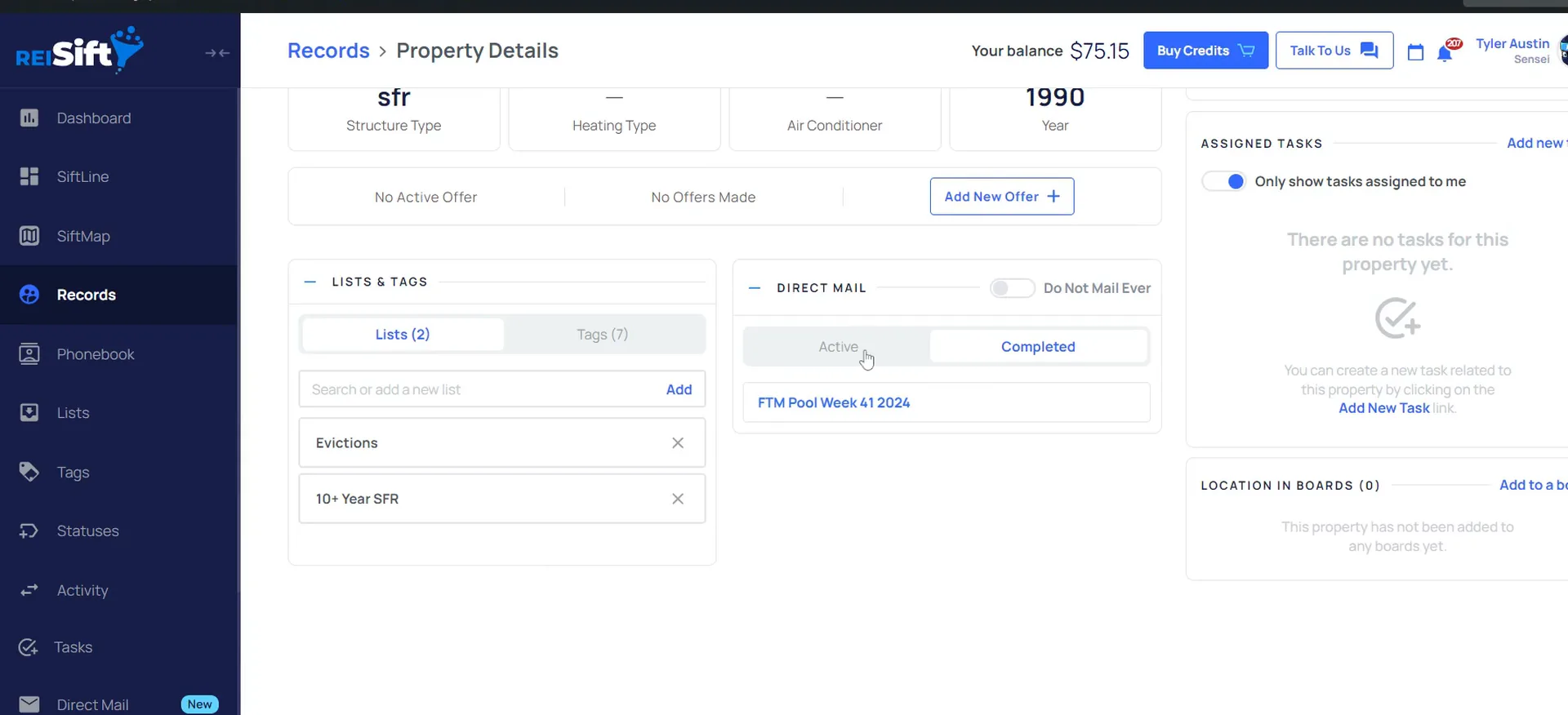Click Records breadcrumb link
Screen dimensions: 1568x715
(x=328, y=51)
